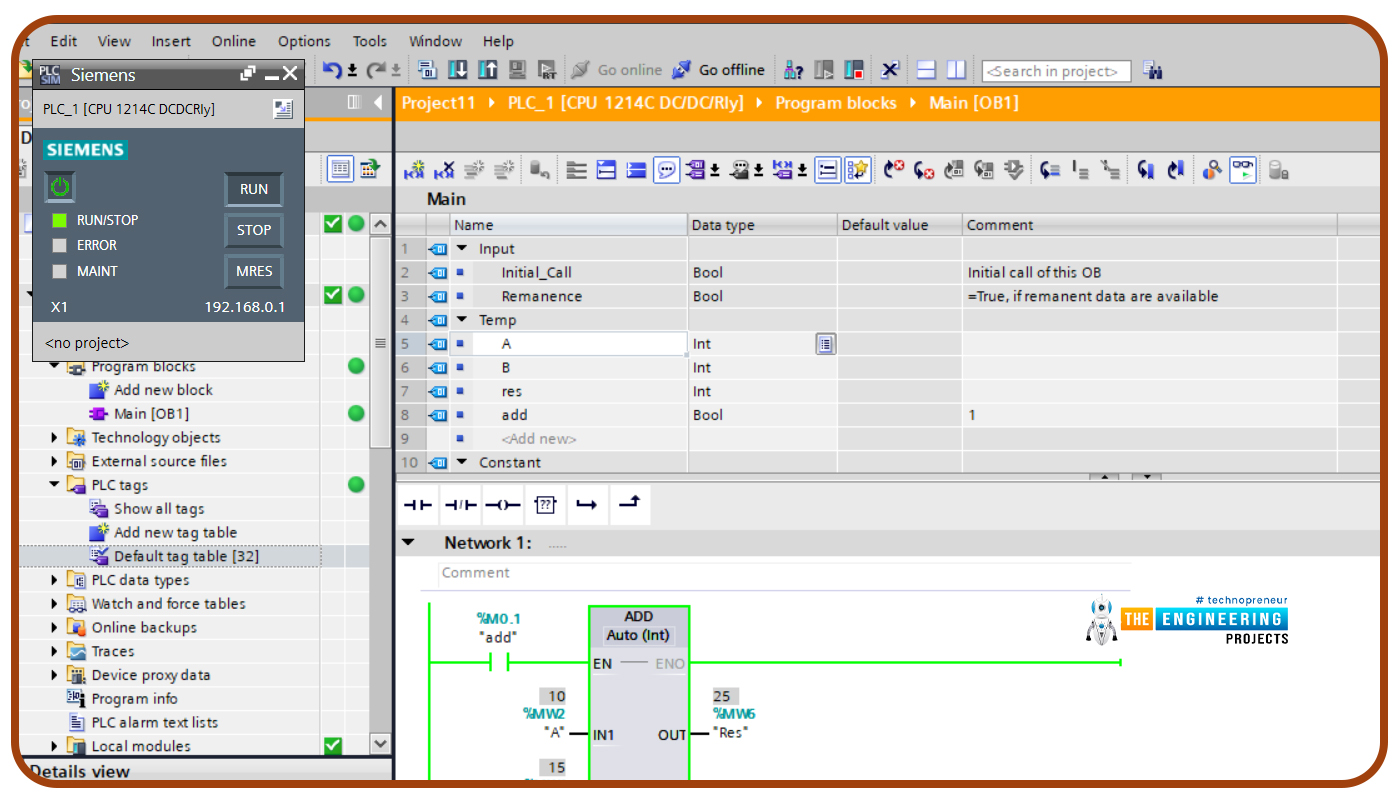The image size is (1394, 796).
Task: Insert a normally open contact
Action: pyautogui.click(x=418, y=505)
